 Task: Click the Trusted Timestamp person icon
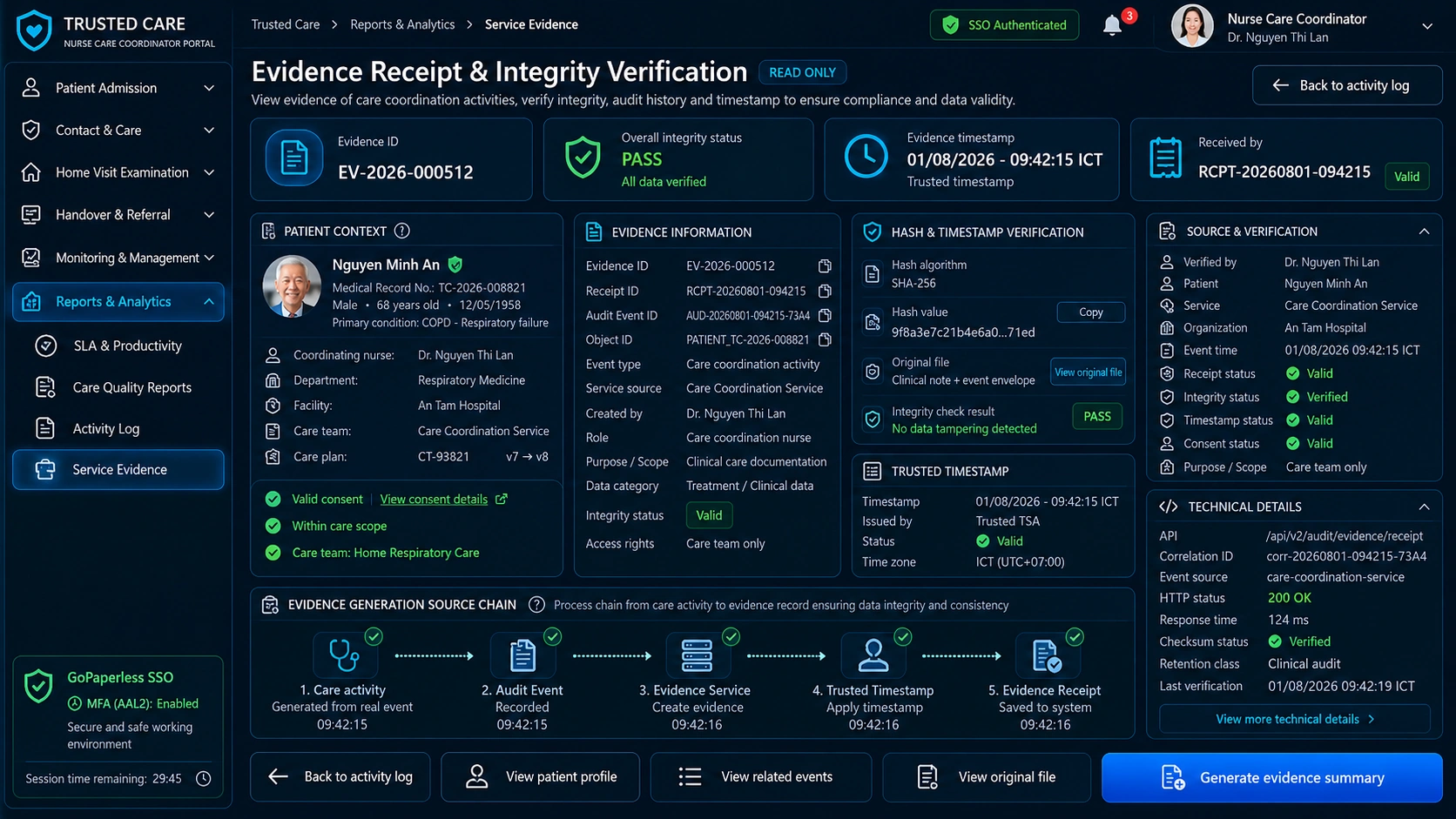[x=873, y=655]
